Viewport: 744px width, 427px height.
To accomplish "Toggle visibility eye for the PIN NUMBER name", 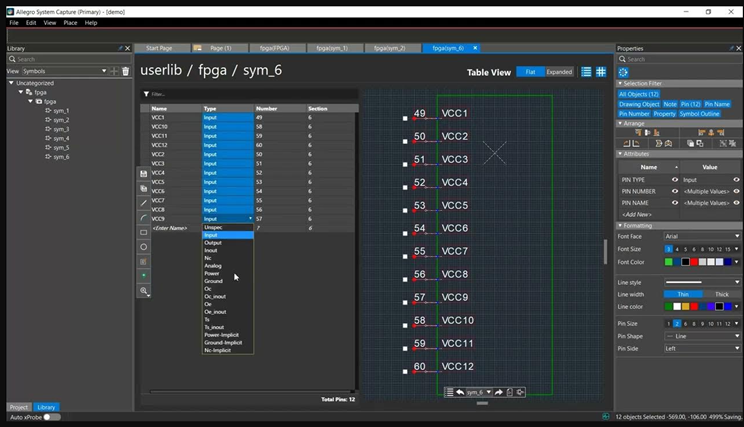I will tap(675, 191).
